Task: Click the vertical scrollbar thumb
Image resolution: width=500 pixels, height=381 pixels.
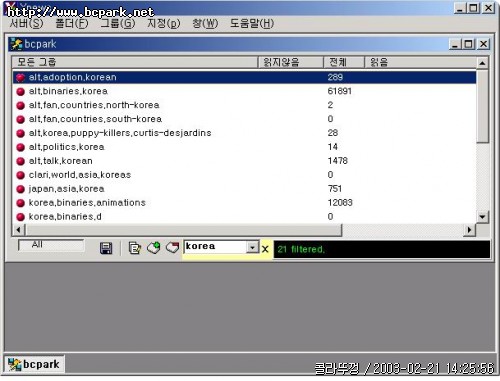Action: coord(482,106)
